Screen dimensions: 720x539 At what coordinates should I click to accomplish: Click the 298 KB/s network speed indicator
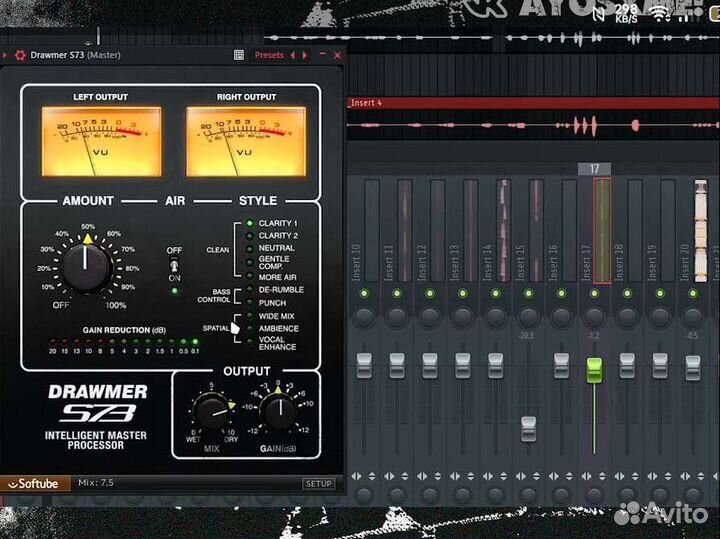pyautogui.click(x=626, y=14)
